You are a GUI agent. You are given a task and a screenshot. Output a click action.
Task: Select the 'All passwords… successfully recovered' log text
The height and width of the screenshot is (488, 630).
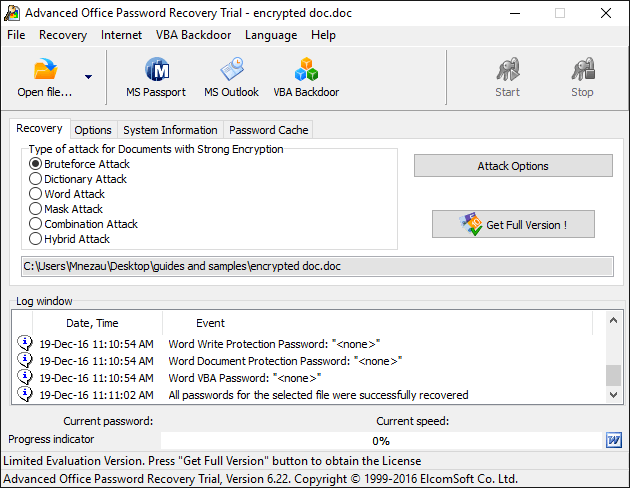(x=318, y=395)
